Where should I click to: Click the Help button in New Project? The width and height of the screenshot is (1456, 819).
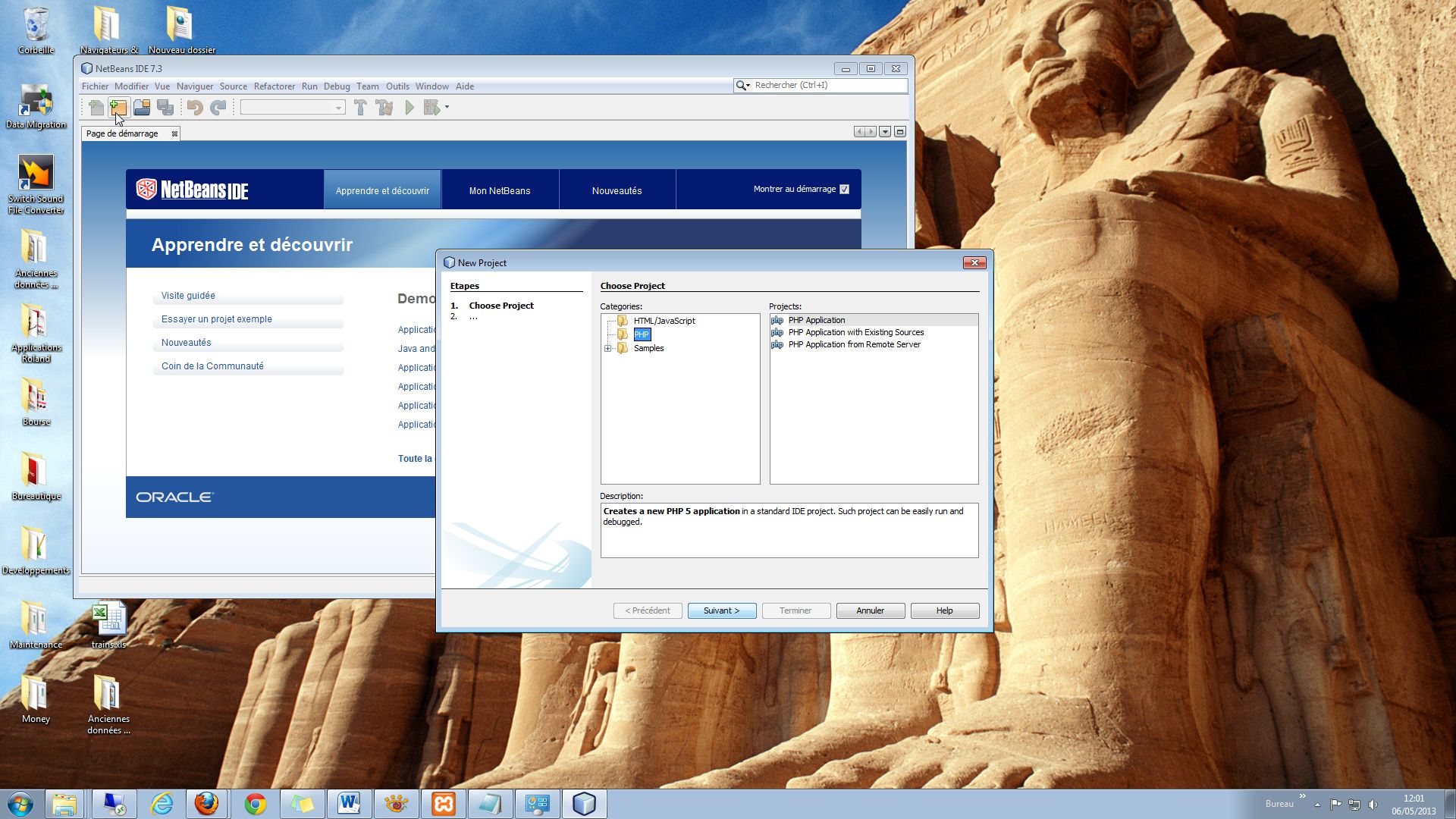click(944, 610)
